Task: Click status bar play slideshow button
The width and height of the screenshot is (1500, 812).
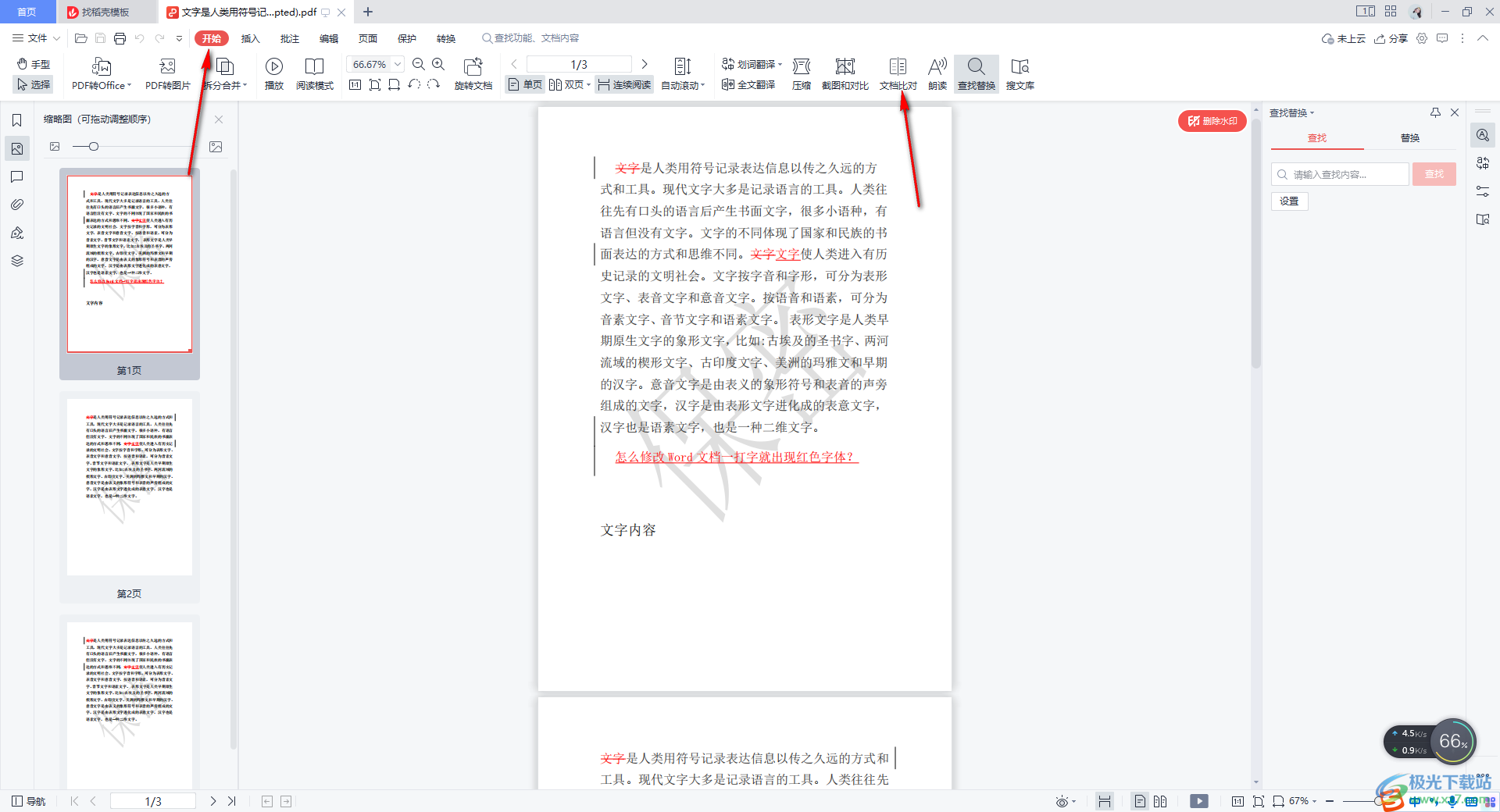Action: tap(1199, 801)
